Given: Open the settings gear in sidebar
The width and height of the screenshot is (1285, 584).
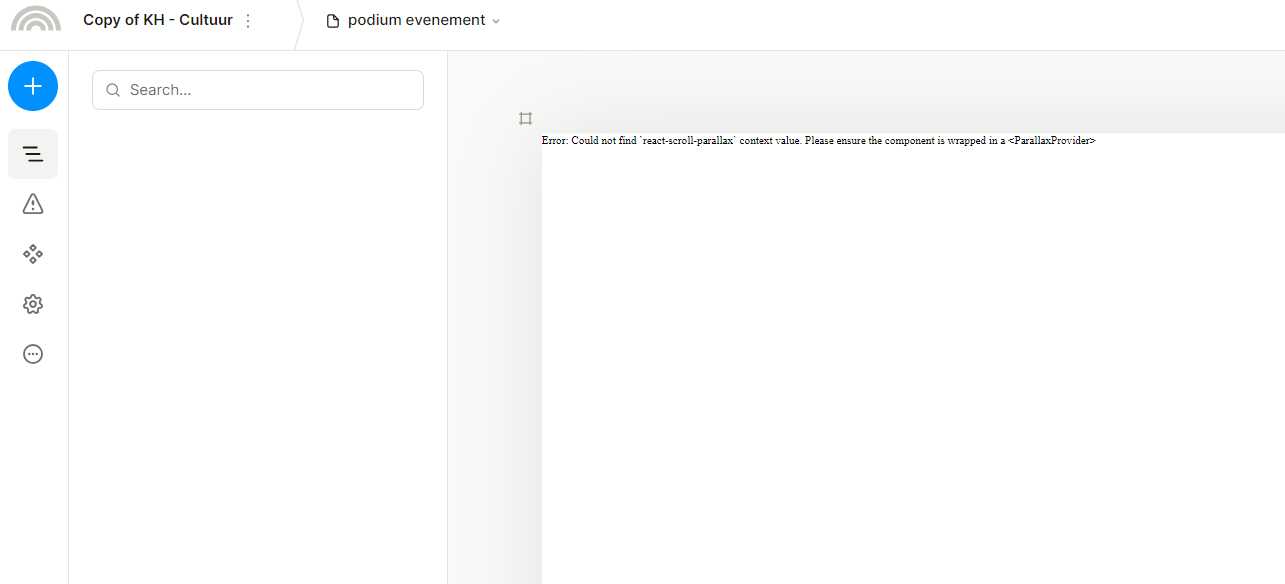Looking at the screenshot, I should [x=33, y=304].
